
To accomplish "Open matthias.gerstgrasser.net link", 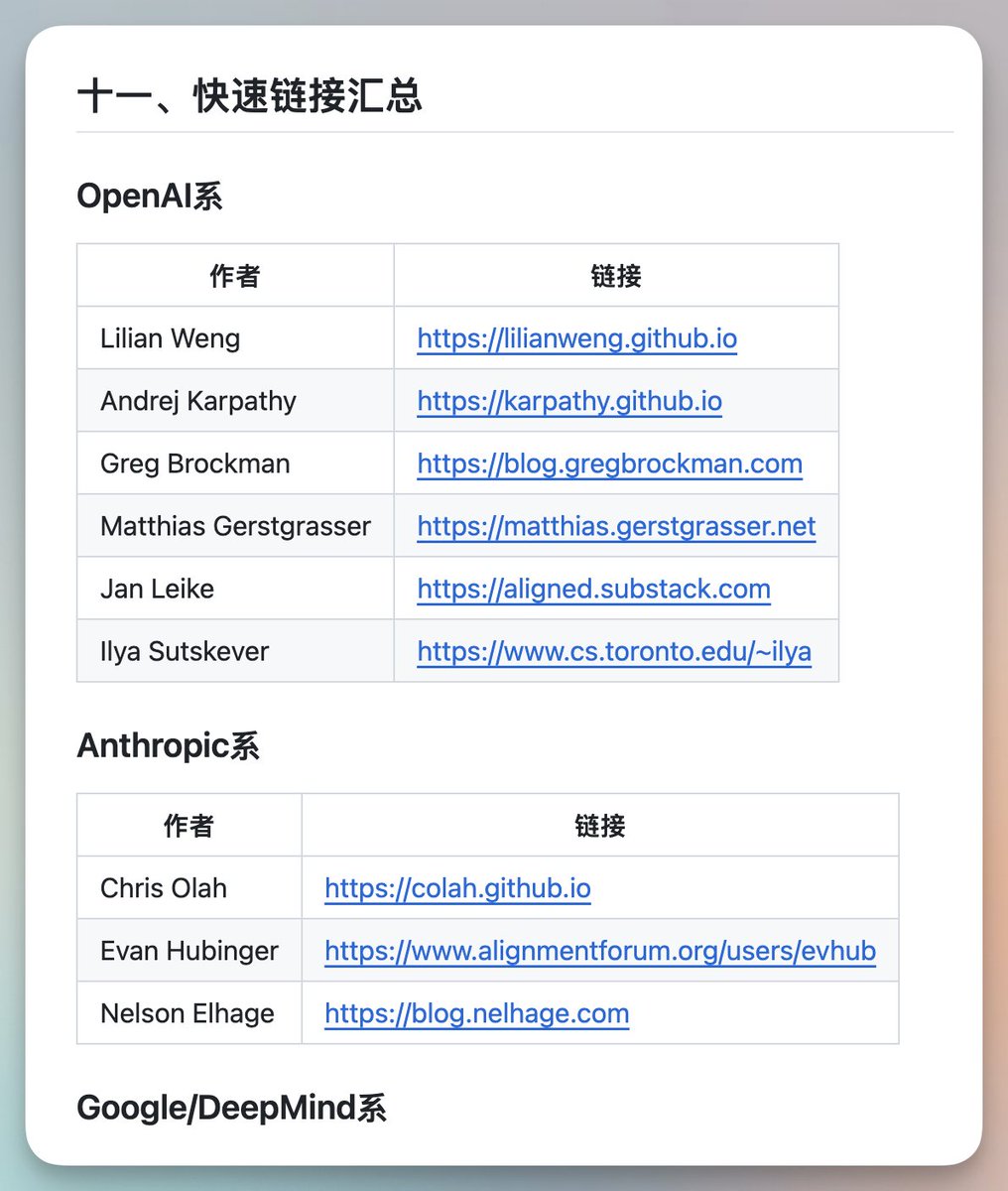I will click(616, 526).
